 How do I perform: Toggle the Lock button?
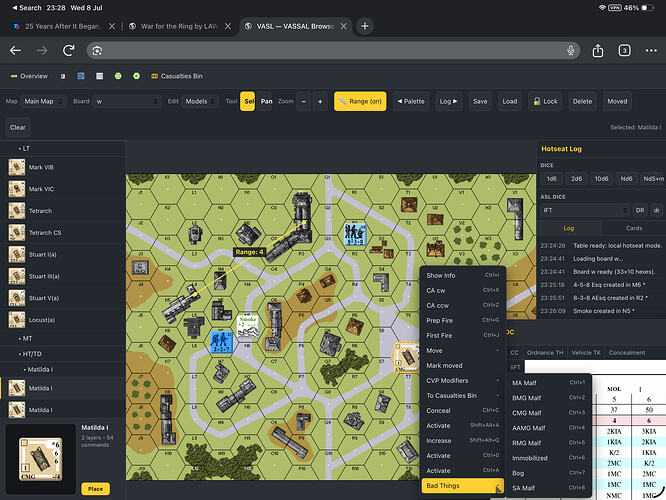tap(545, 101)
